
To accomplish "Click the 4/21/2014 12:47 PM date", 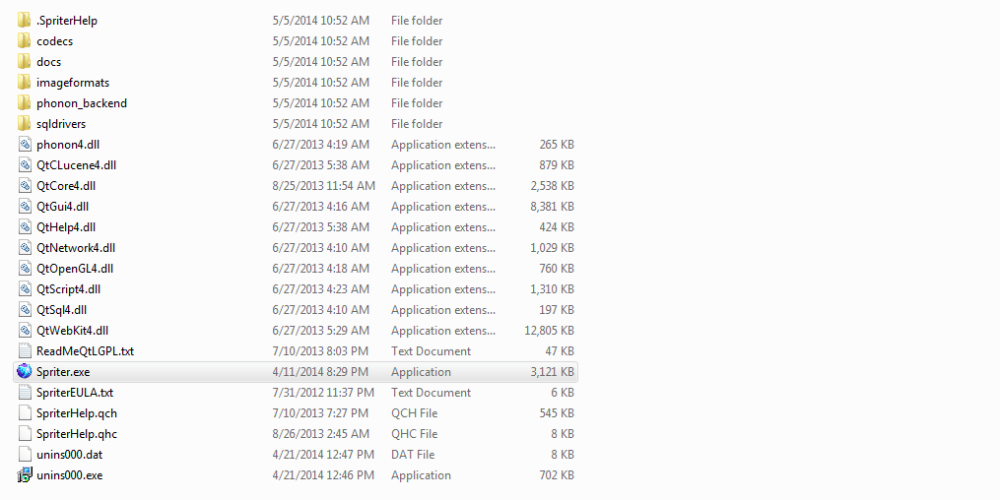I will [323, 455].
